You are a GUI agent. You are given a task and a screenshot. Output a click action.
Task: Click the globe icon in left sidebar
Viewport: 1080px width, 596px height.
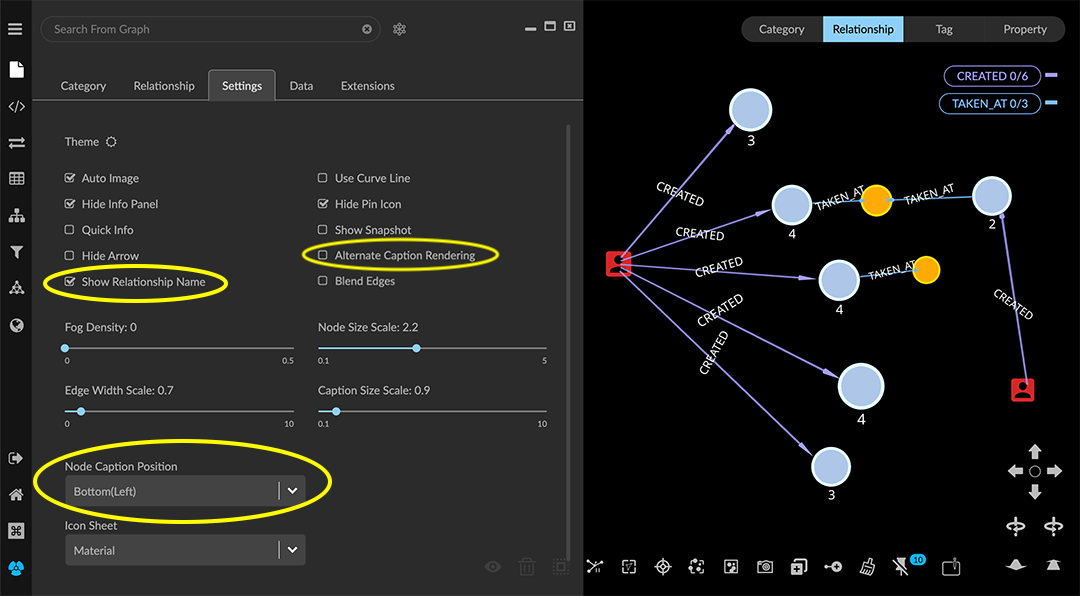[16, 325]
